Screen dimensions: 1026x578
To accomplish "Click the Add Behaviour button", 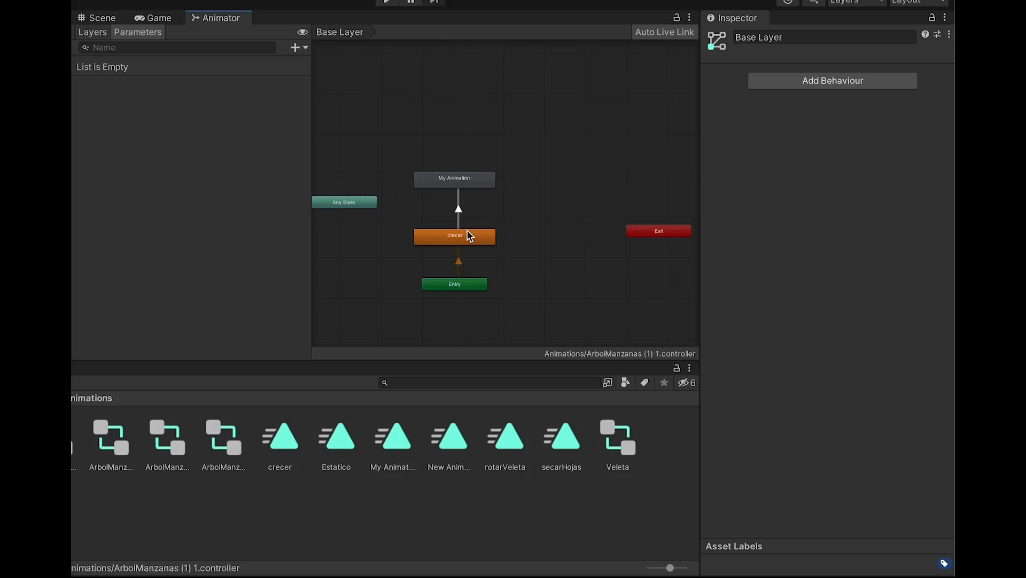I will (832, 81).
